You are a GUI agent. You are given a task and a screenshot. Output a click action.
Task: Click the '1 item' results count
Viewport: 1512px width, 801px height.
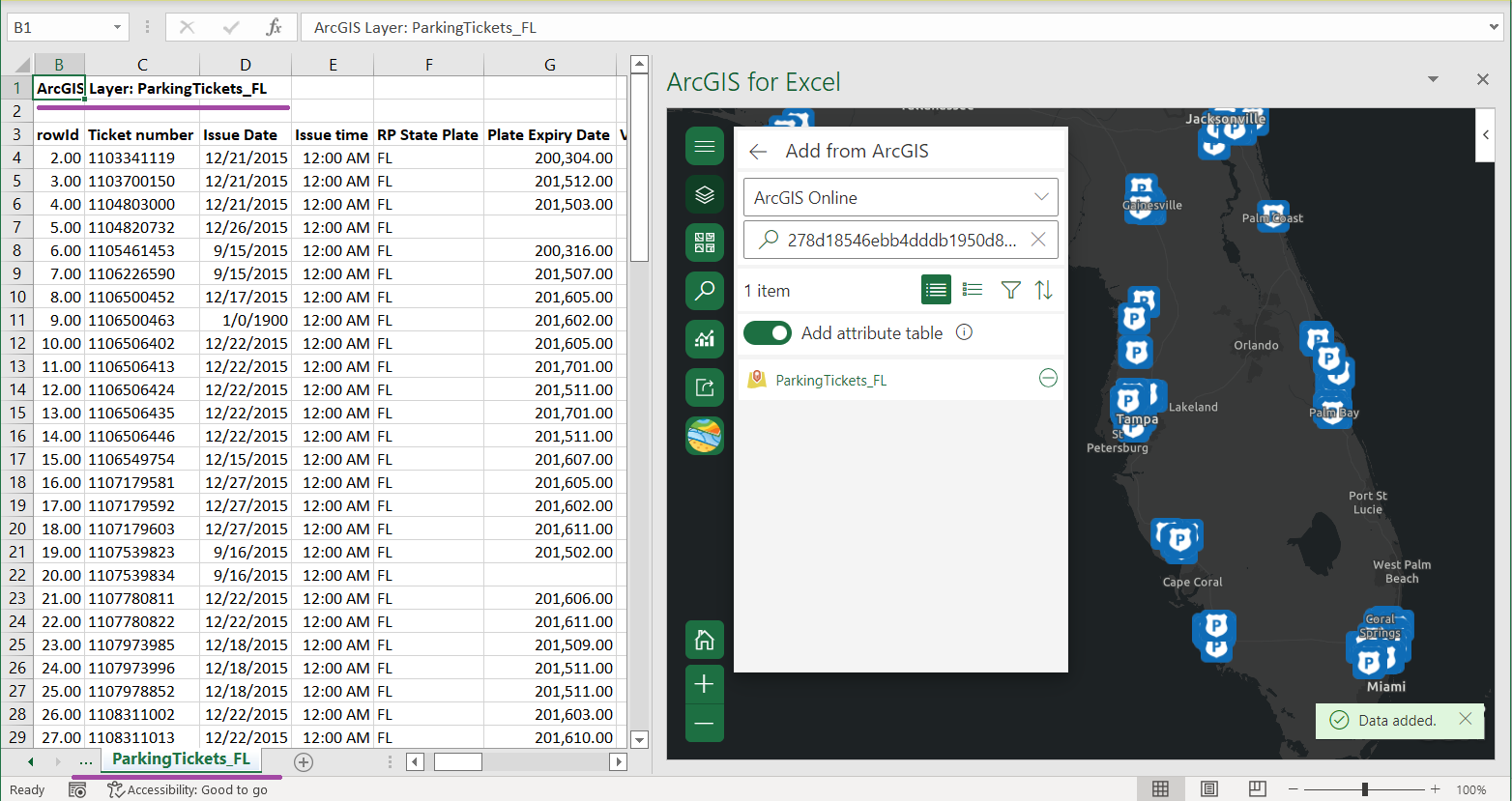click(767, 291)
